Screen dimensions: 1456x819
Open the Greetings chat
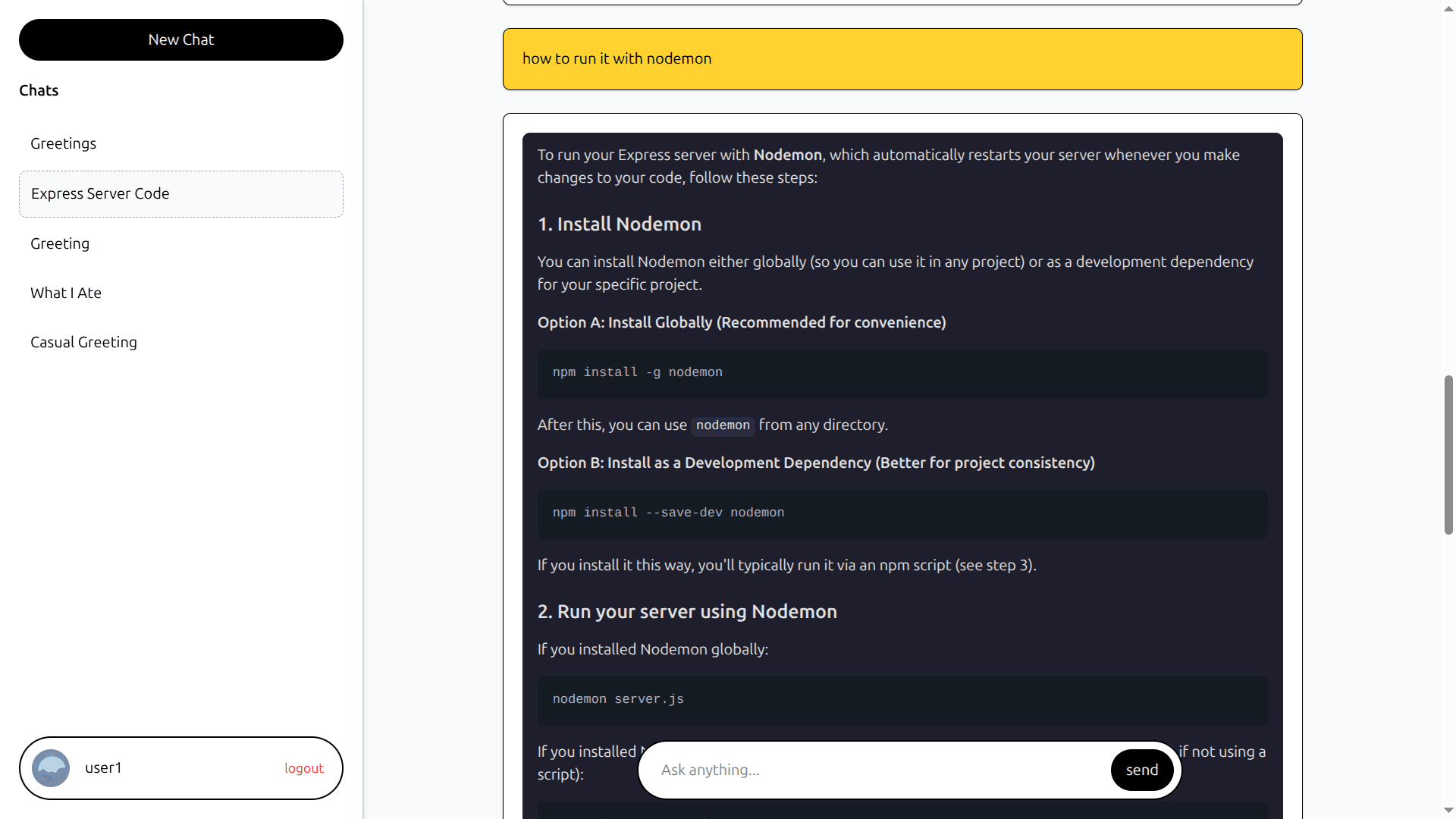pyautogui.click(x=63, y=143)
